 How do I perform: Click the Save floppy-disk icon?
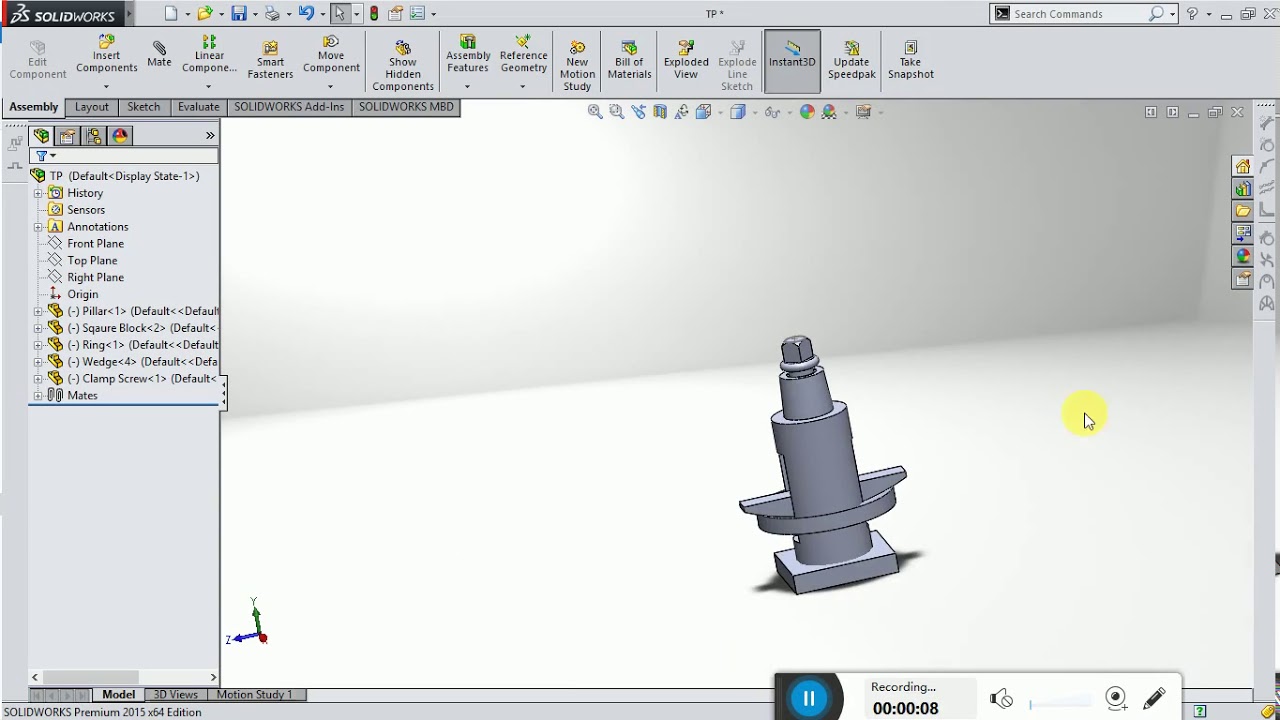click(239, 13)
